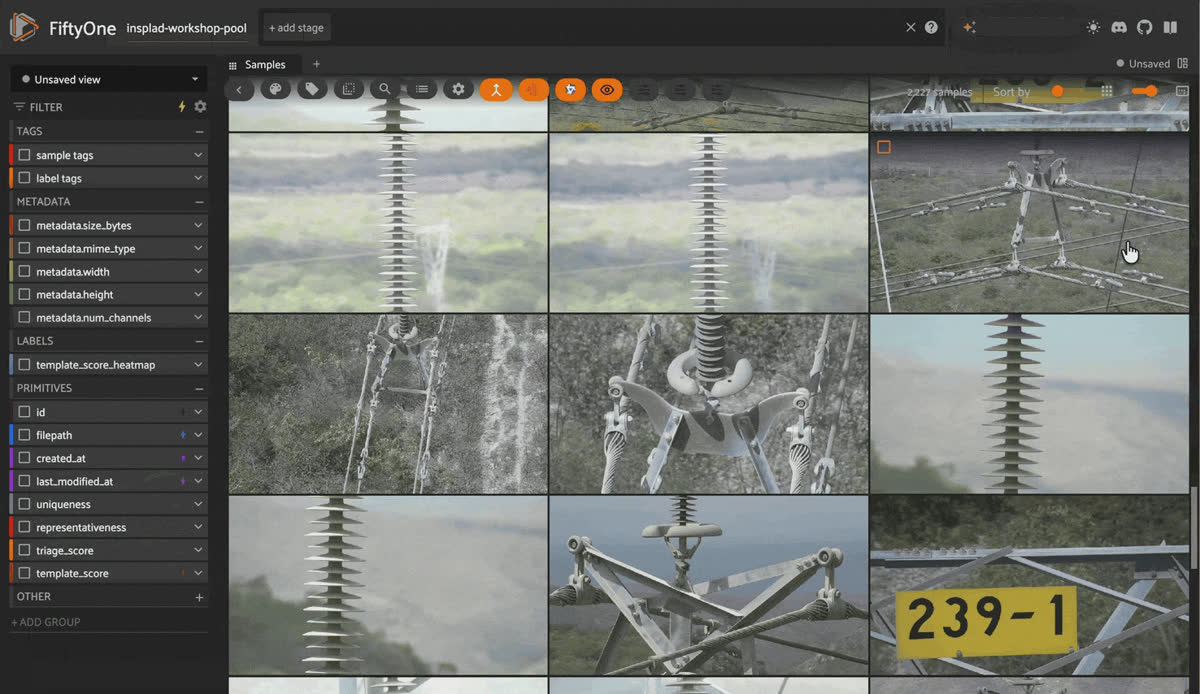
Task: Click the Unsaved status label
Action: (1149, 64)
